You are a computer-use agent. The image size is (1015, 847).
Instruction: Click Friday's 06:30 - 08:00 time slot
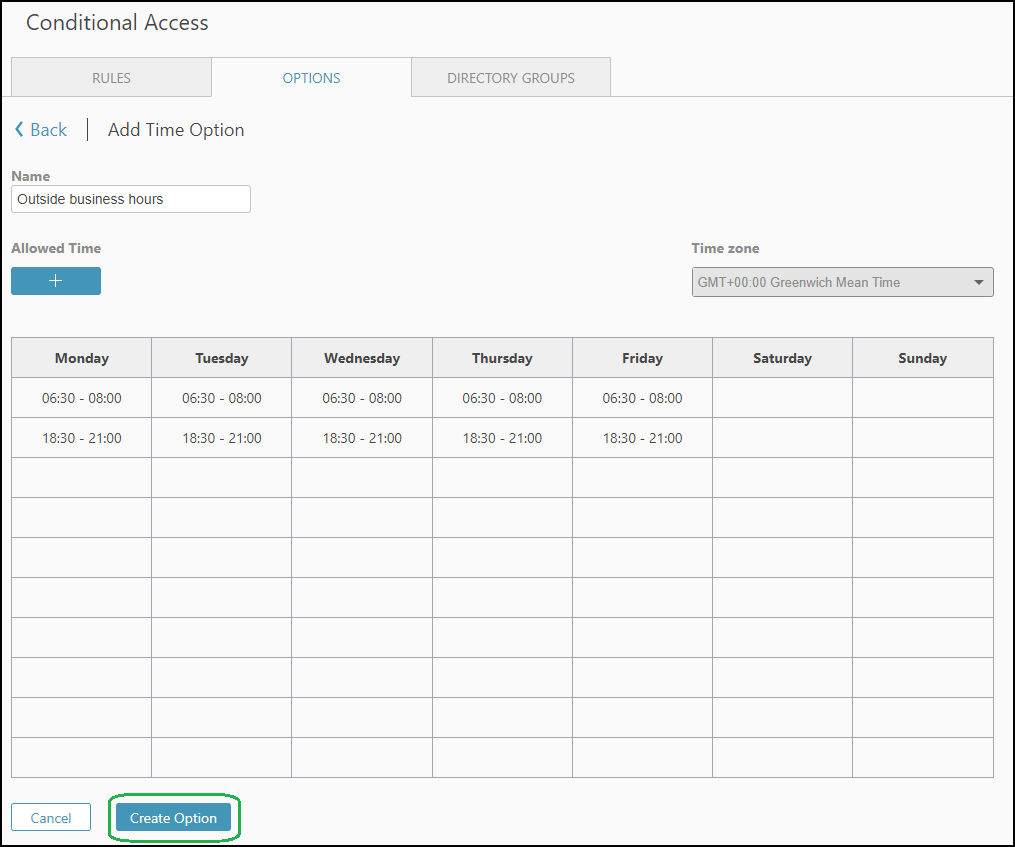[642, 398]
